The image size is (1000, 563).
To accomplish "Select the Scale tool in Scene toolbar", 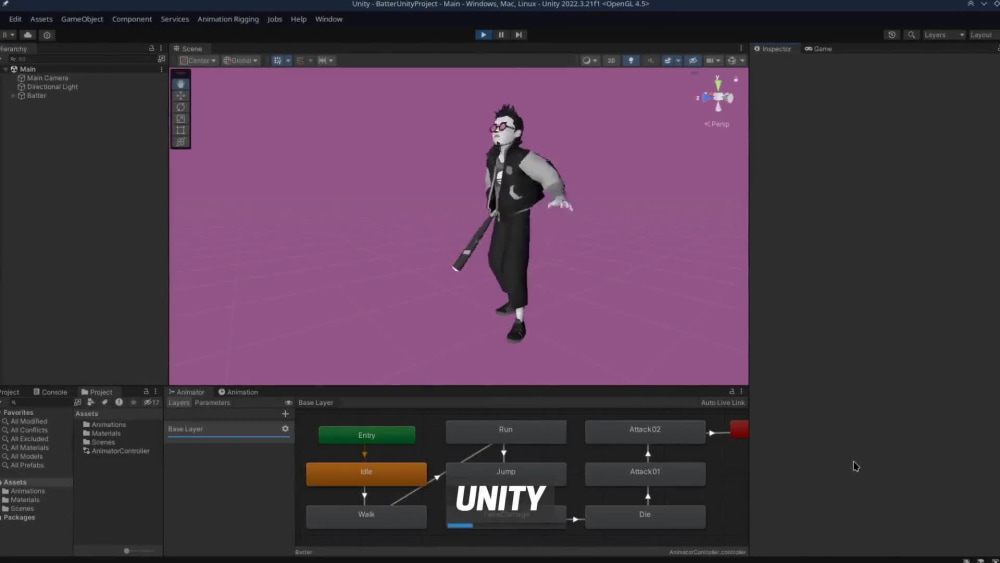I will point(180,119).
